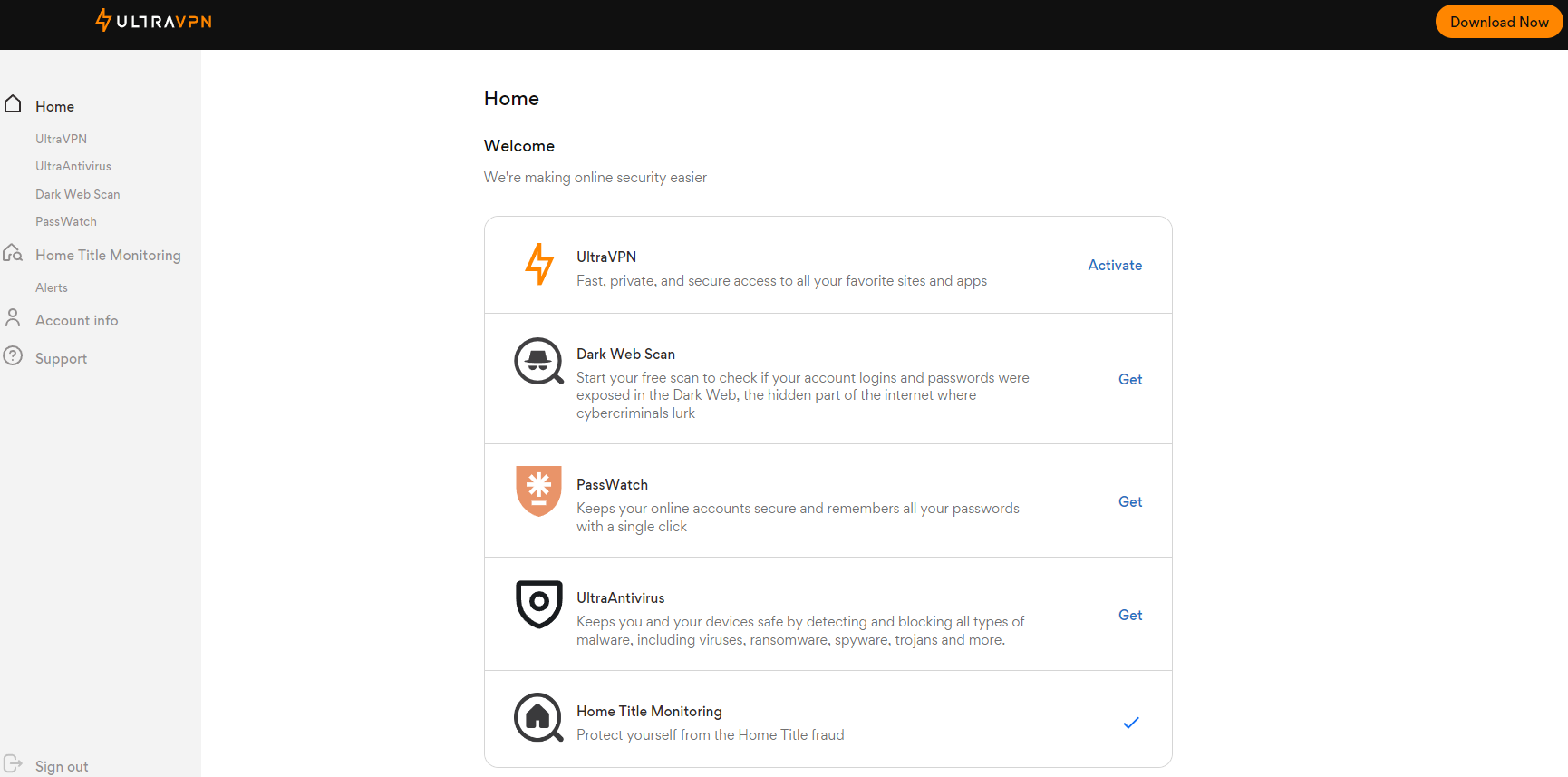Get PassWatch

tap(1130, 501)
